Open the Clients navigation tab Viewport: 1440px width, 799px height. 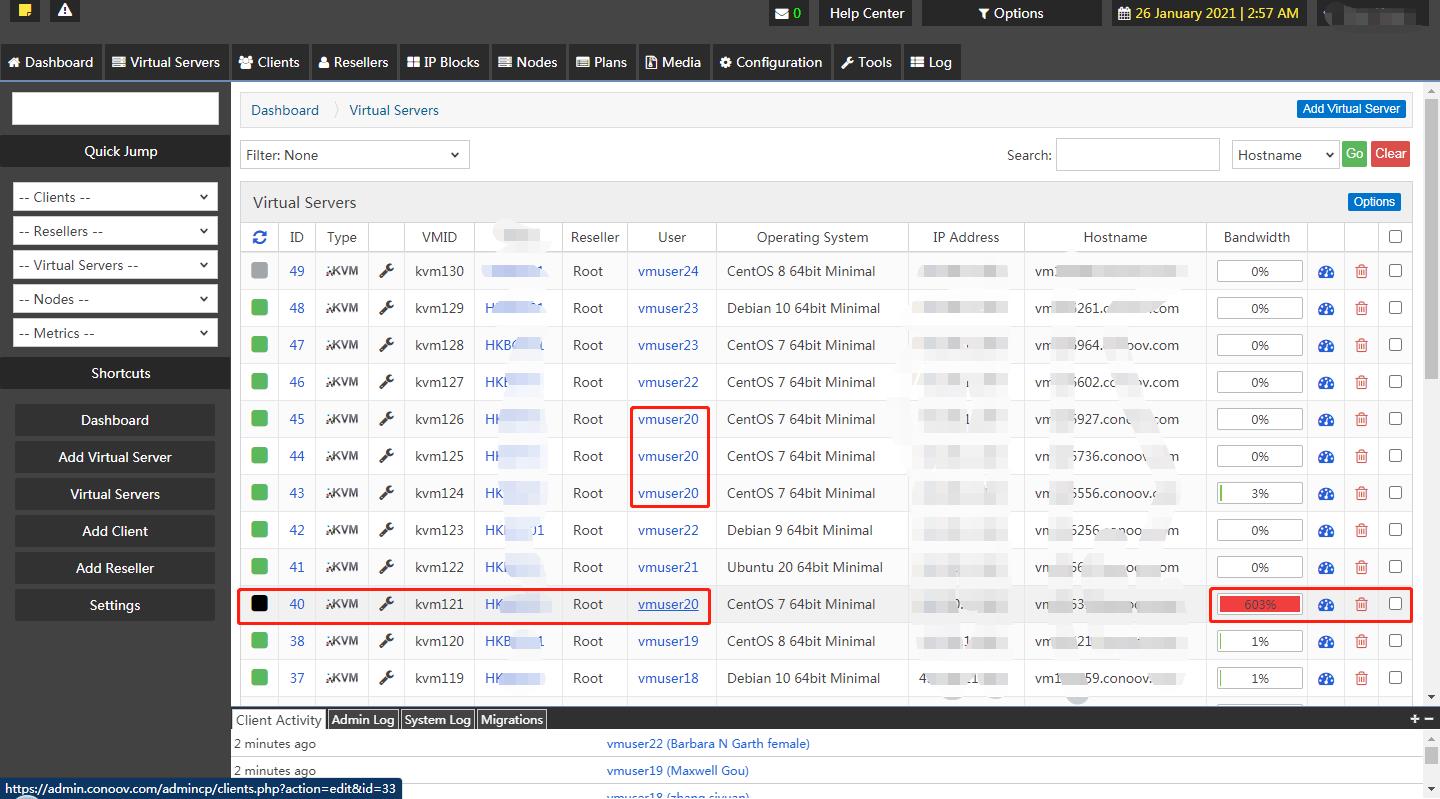coord(269,62)
